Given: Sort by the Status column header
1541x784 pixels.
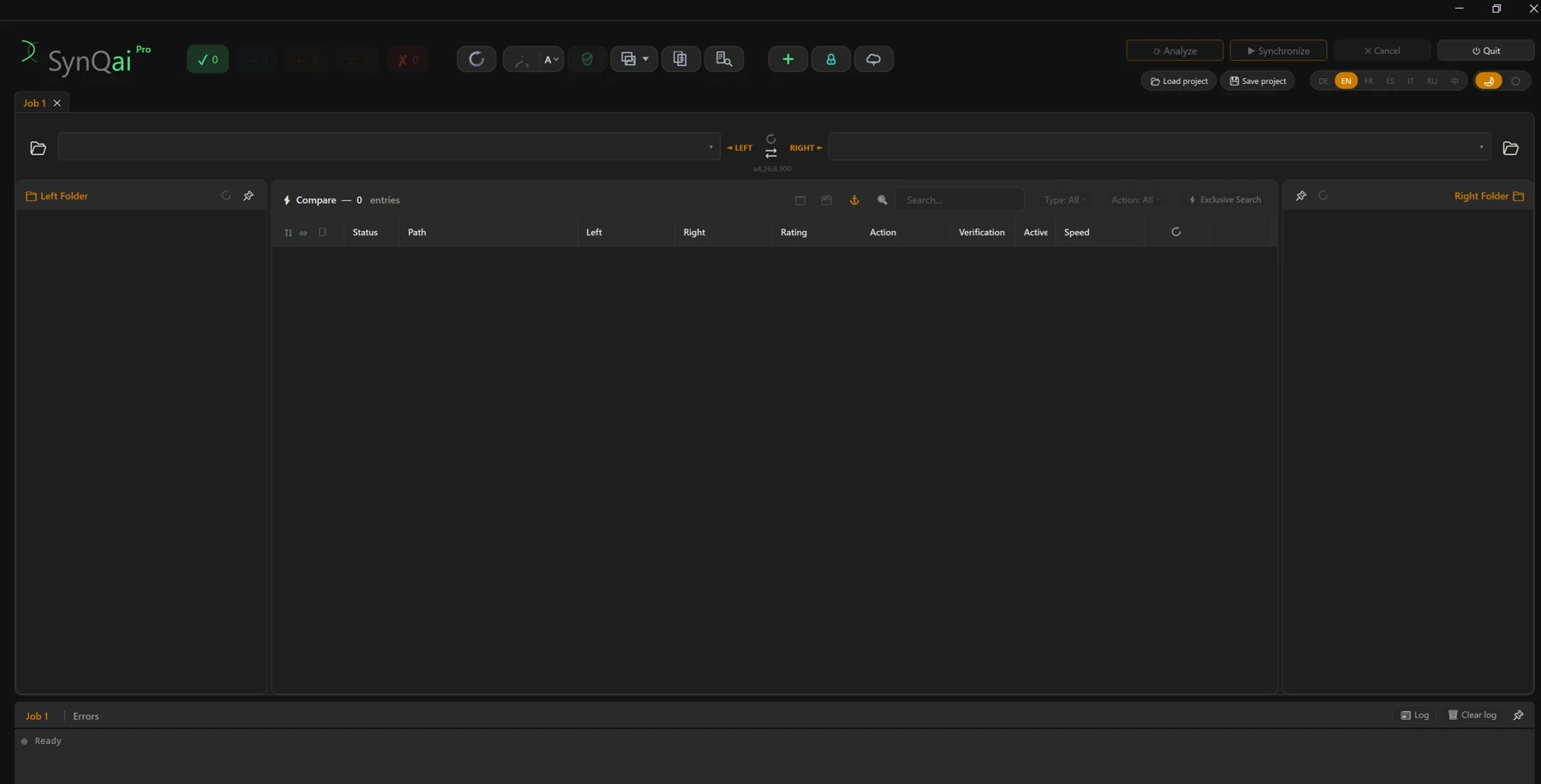Looking at the screenshot, I should [x=365, y=232].
